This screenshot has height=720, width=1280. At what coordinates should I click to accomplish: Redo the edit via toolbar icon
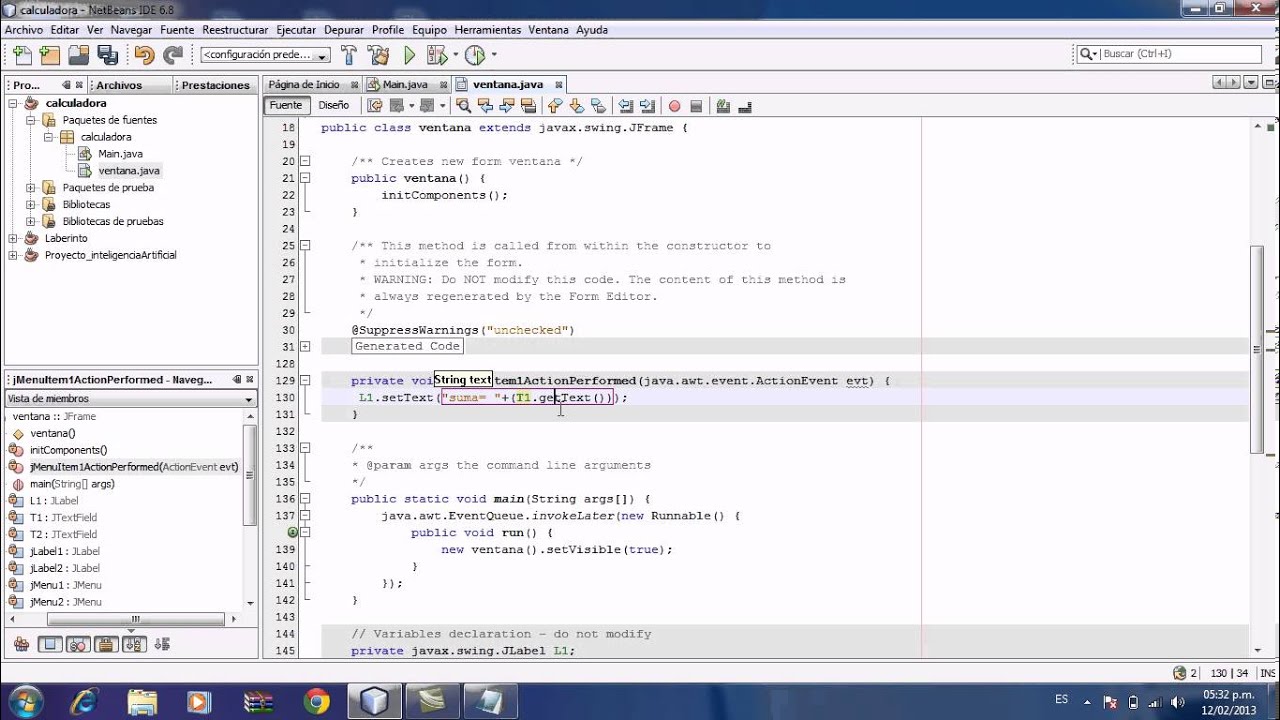coord(173,55)
